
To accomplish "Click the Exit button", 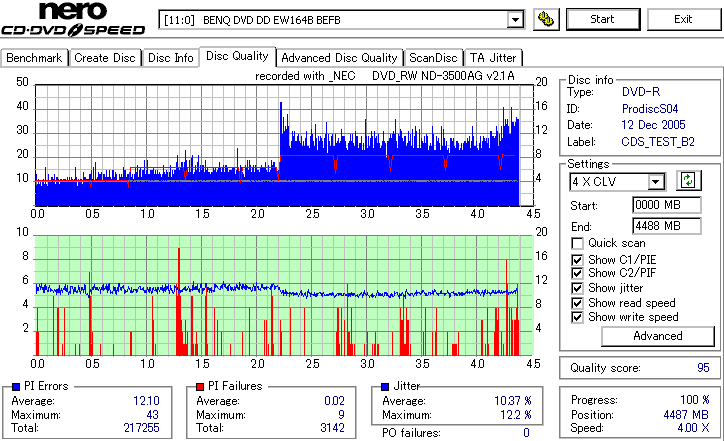I will [x=683, y=19].
